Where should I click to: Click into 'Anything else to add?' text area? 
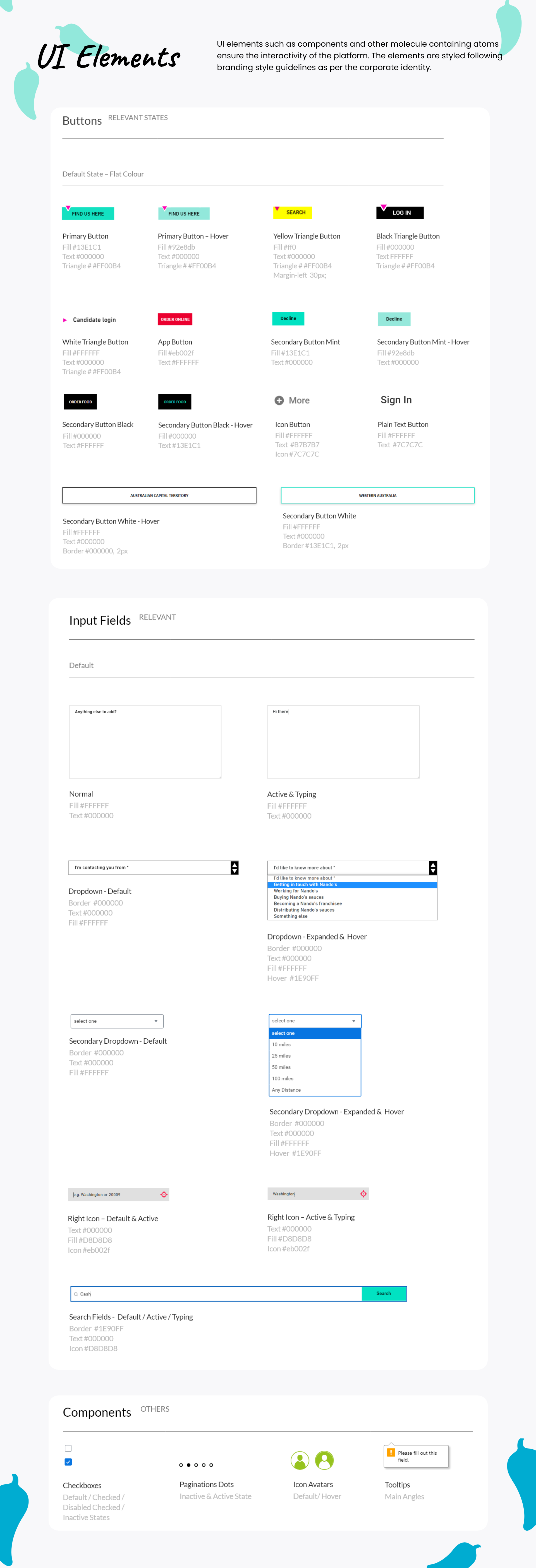point(145,743)
